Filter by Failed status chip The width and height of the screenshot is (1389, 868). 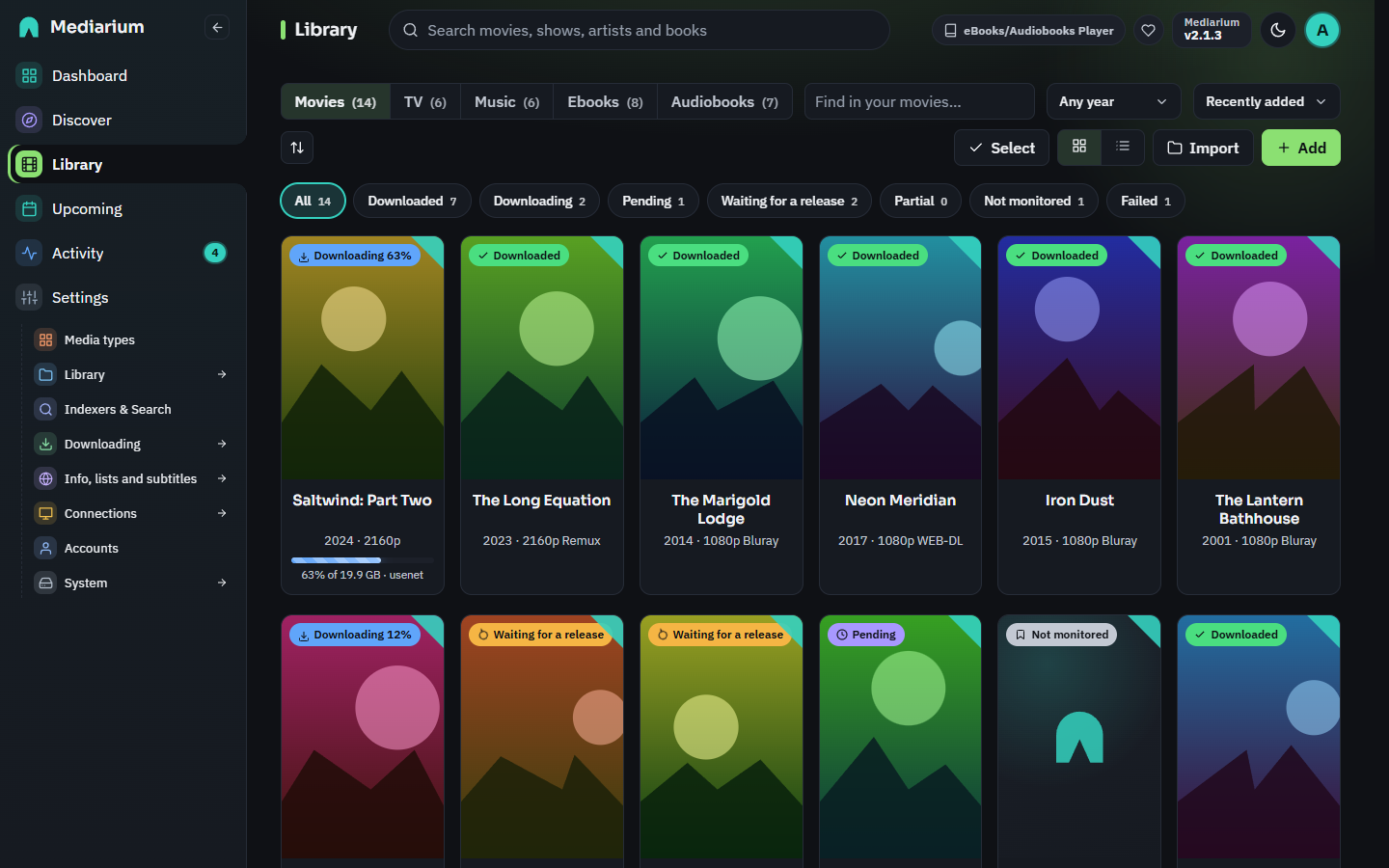point(1146,201)
